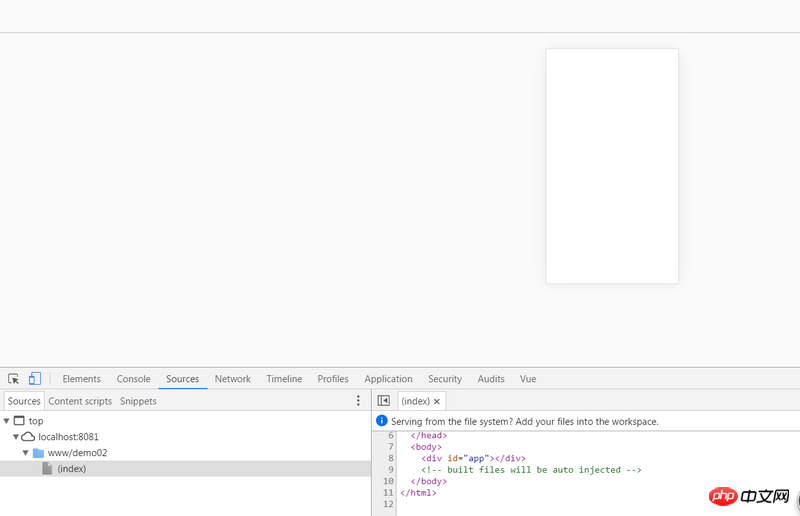Image resolution: width=800 pixels, height=516 pixels.
Task: Click line number 11 in the gutter
Action: click(388, 493)
